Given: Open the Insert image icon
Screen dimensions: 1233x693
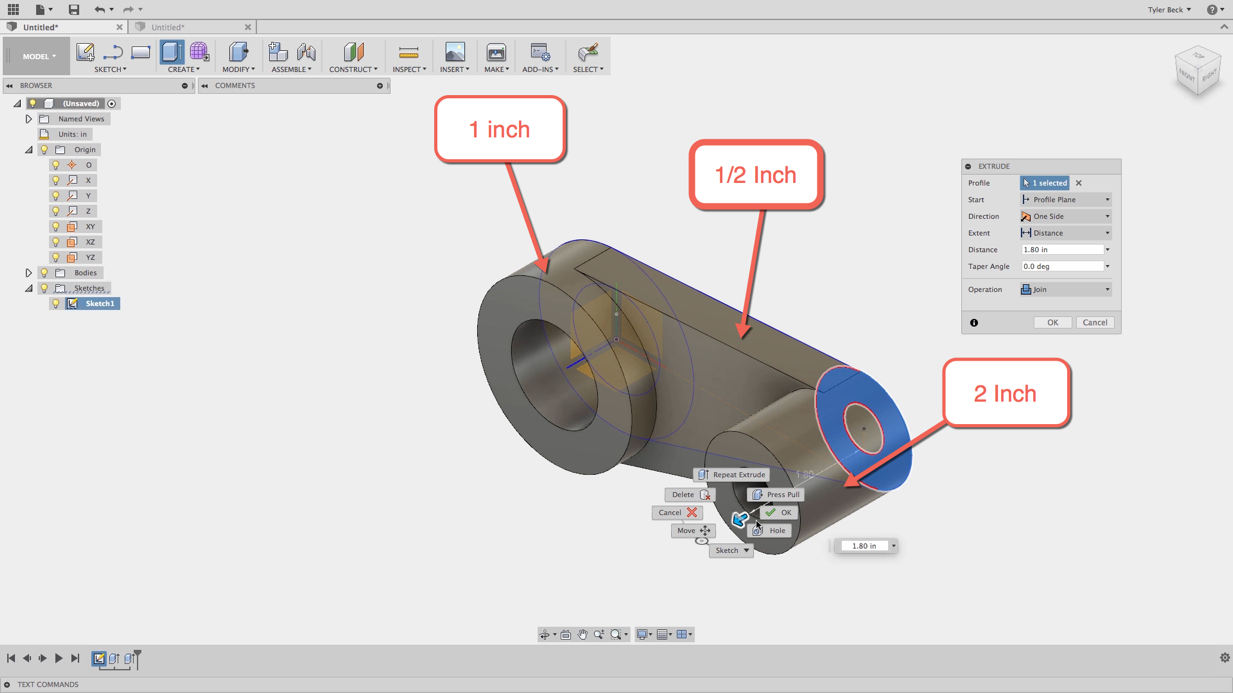Looking at the screenshot, I should tap(454, 52).
